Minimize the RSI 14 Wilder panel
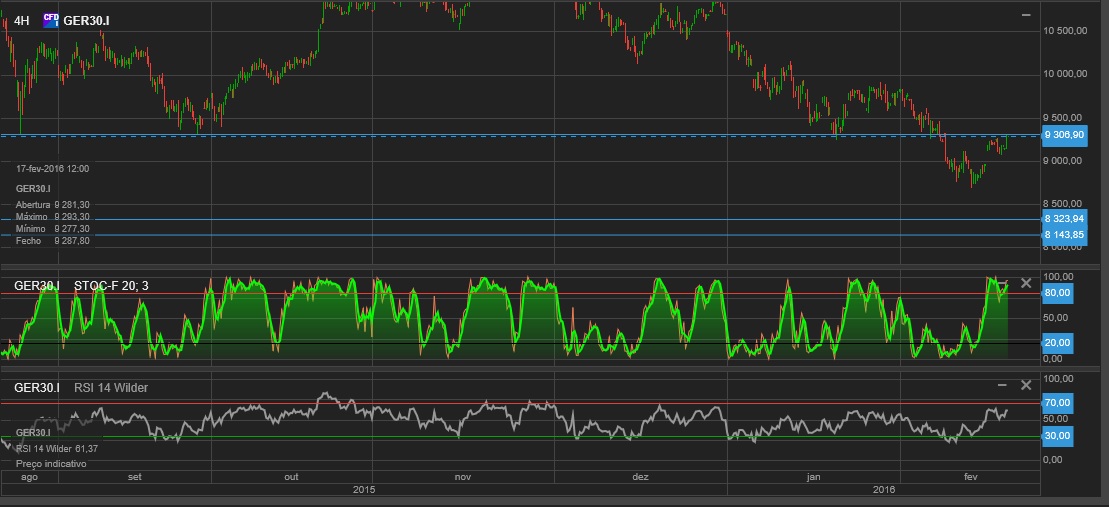Viewport: 1109px width, 507px height. (1002, 385)
